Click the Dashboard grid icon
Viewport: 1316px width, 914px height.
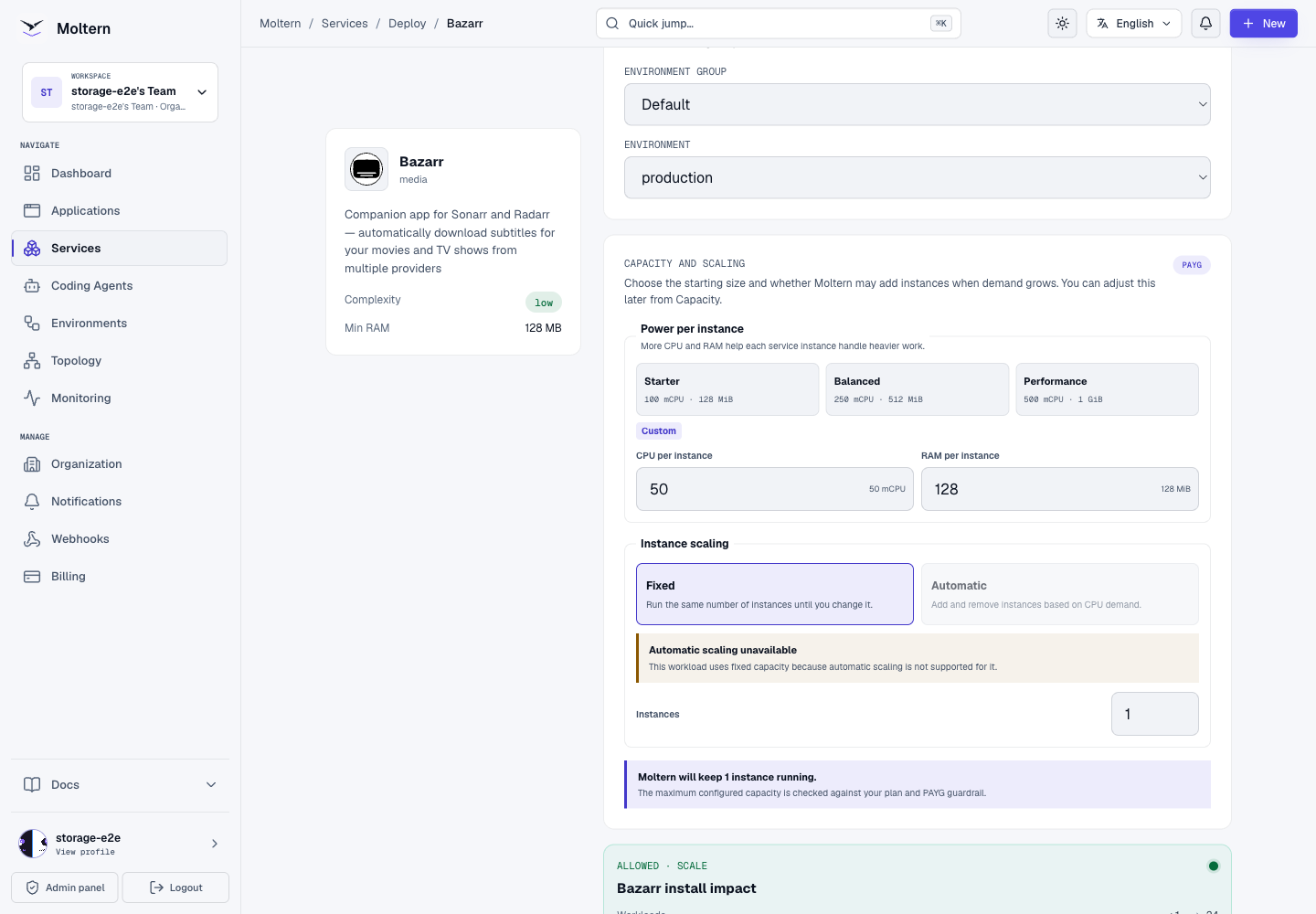point(32,174)
